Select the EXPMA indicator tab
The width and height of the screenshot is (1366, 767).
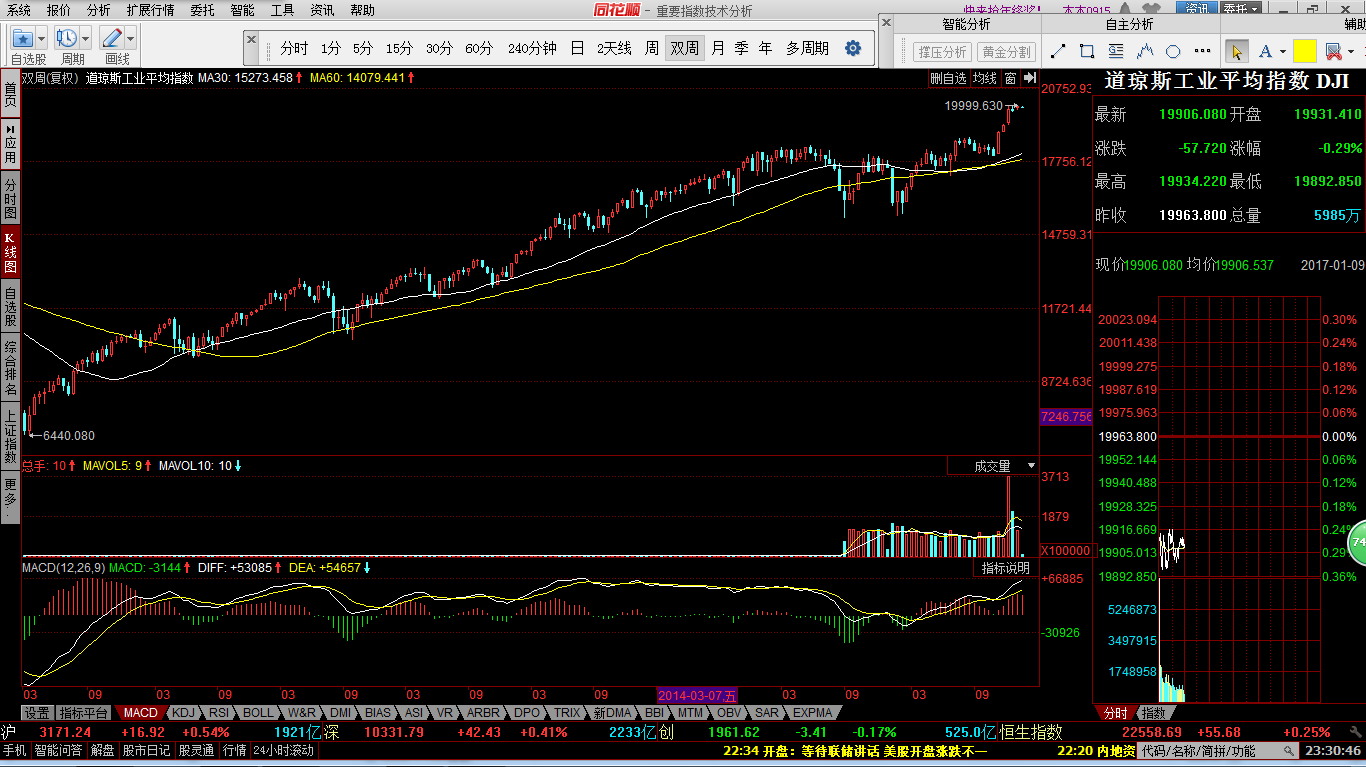click(812, 713)
